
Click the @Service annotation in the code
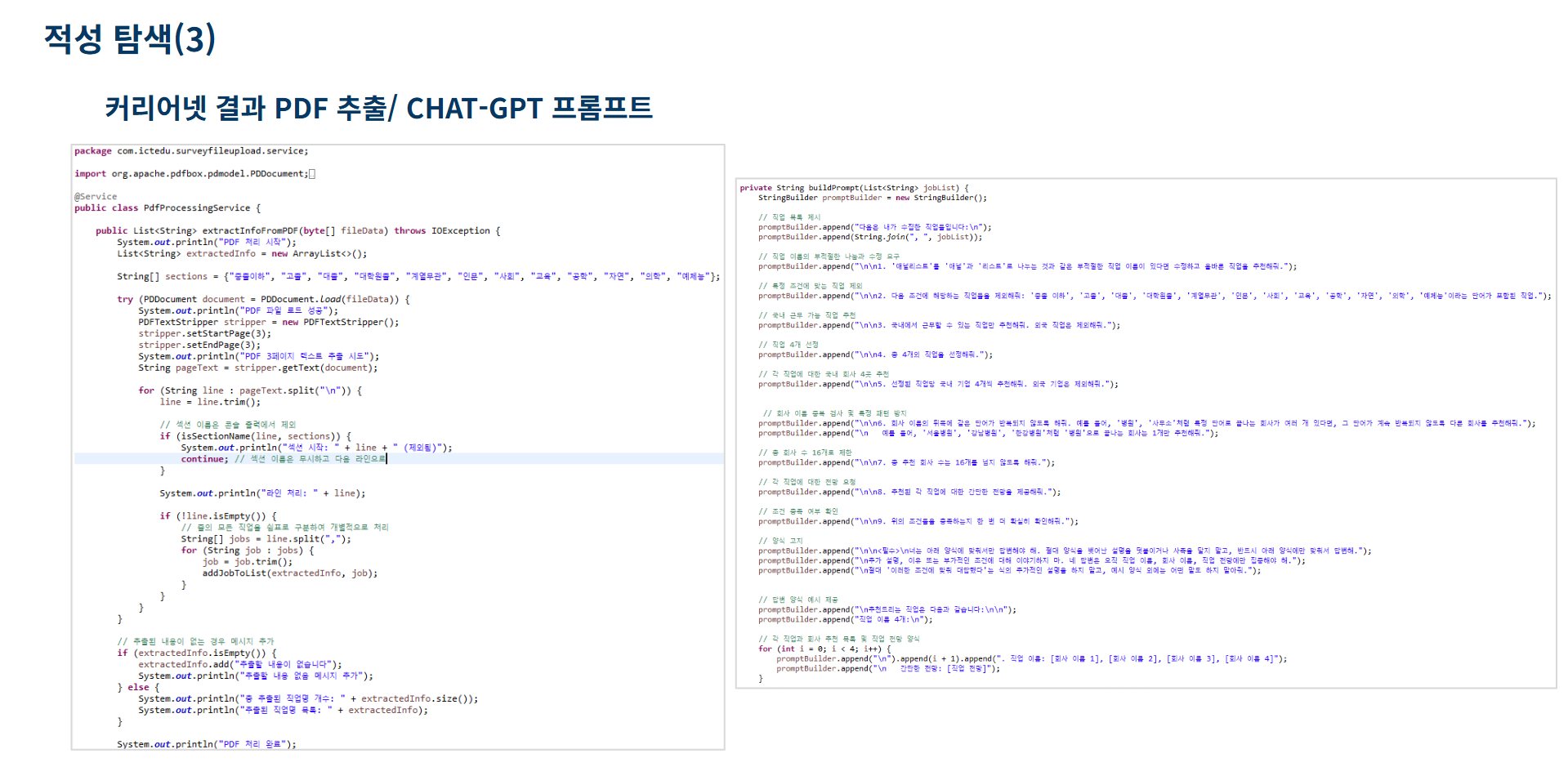pos(96,197)
